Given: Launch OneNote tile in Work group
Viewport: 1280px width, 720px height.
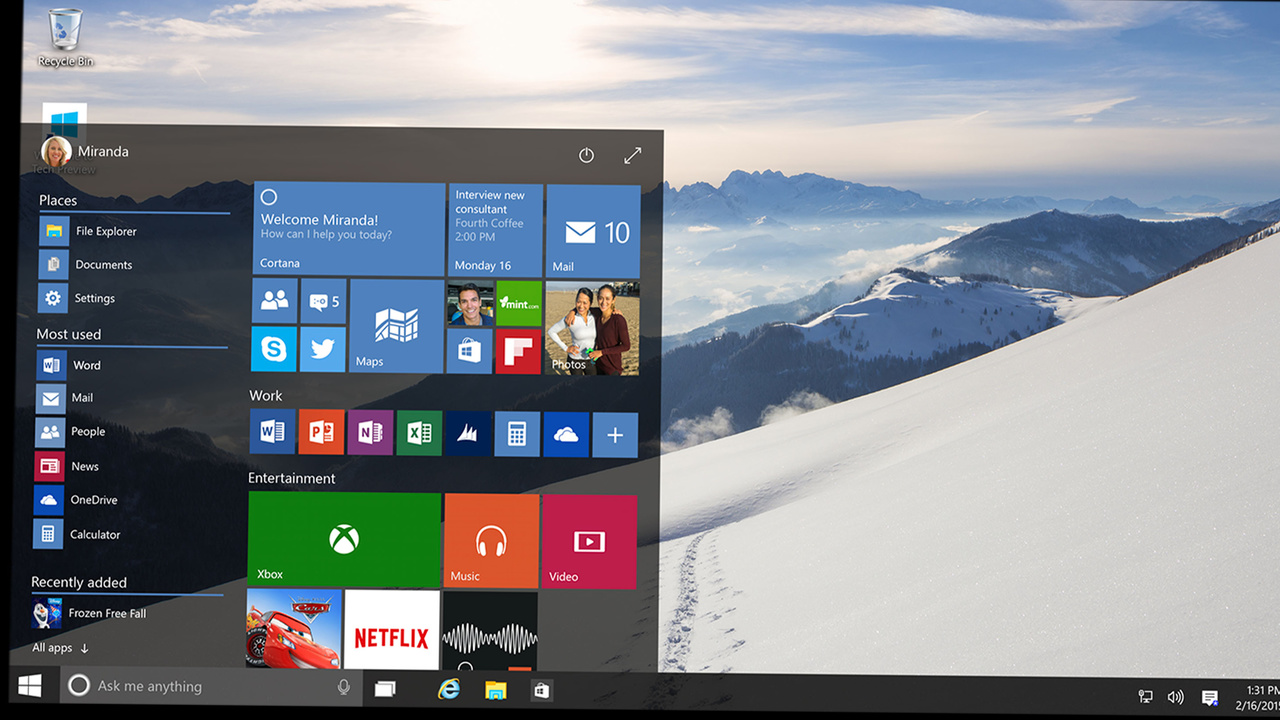Looking at the screenshot, I should 370,433.
